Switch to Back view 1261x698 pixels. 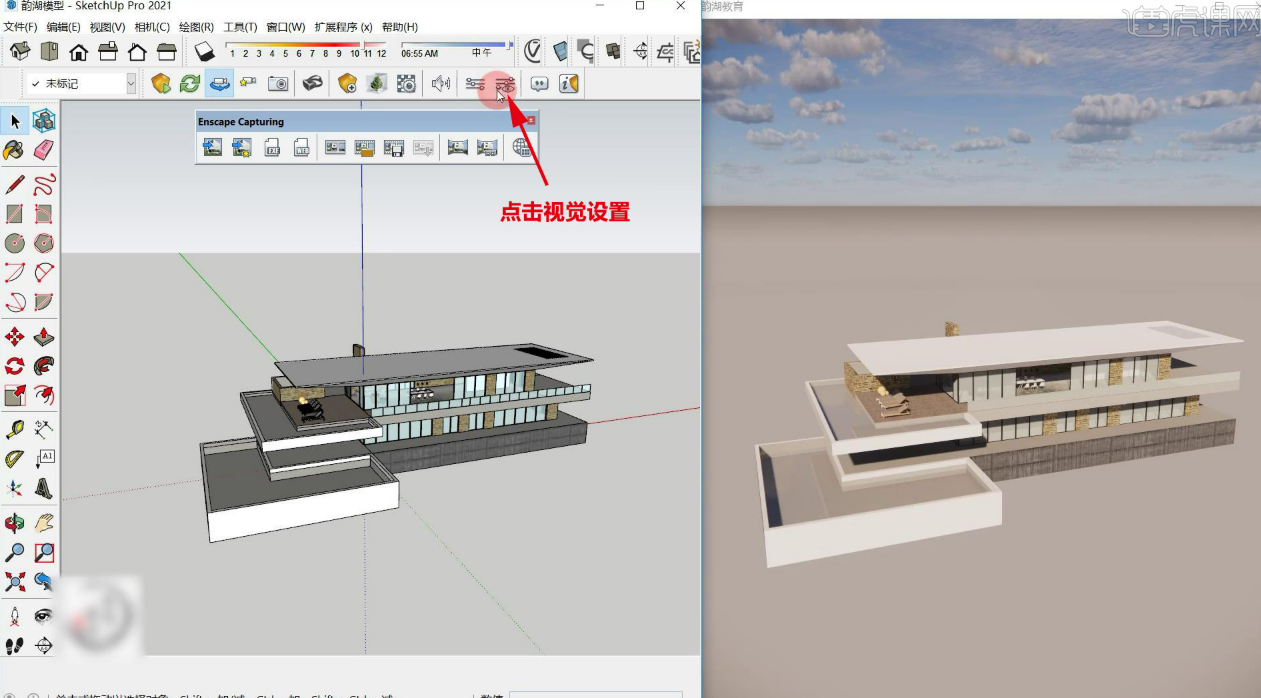tap(137, 51)
